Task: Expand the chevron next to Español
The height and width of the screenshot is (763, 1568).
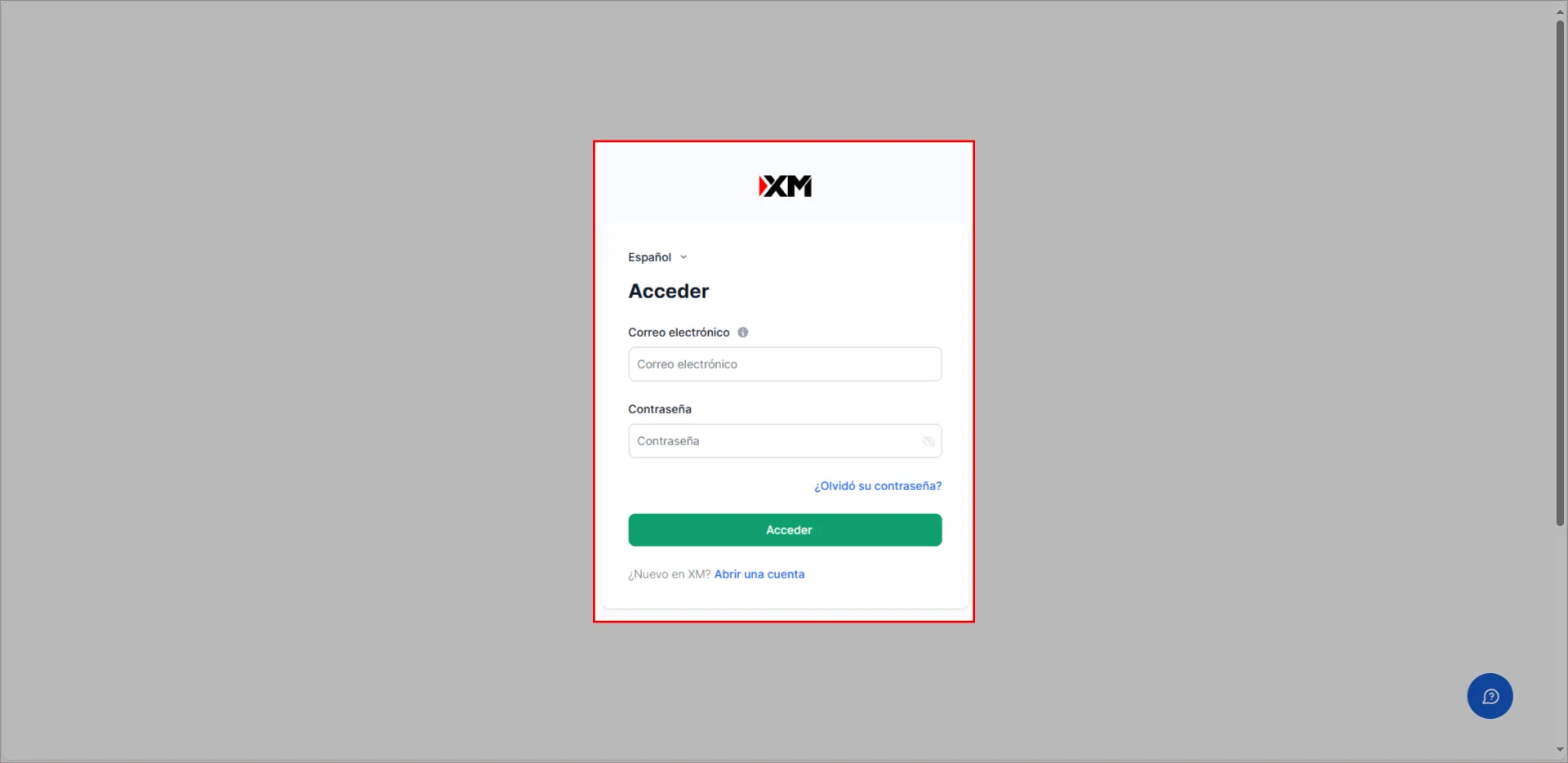Action: click(684, 257)
